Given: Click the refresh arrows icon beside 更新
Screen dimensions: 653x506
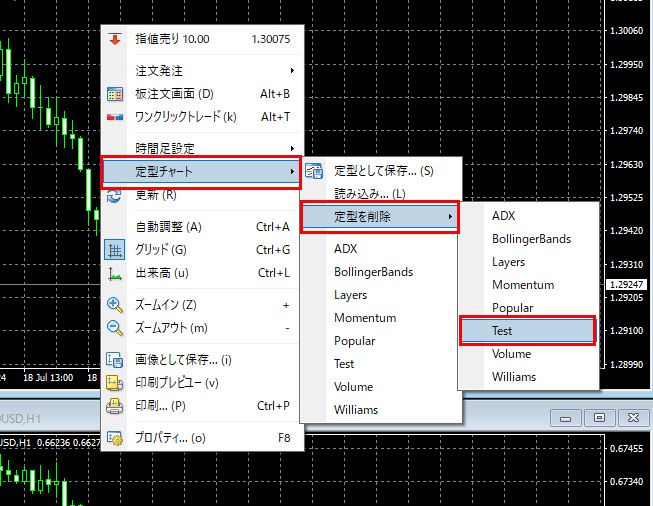Looking at the screenshot, I should [115, 195].
